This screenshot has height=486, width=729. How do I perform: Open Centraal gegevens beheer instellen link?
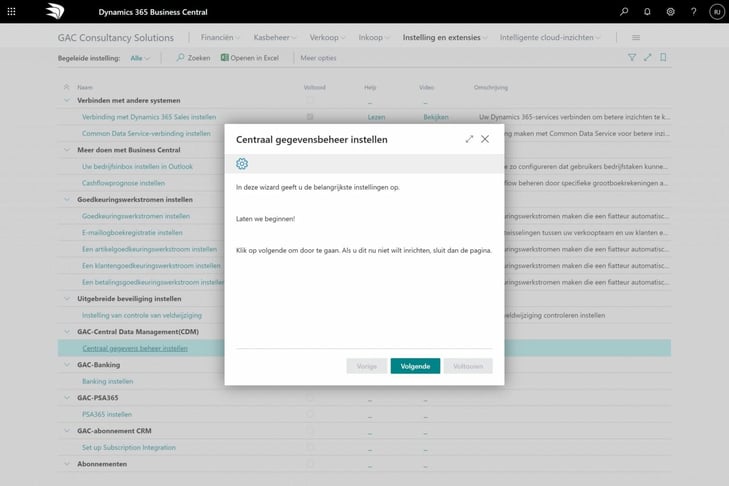pos(135,348)
